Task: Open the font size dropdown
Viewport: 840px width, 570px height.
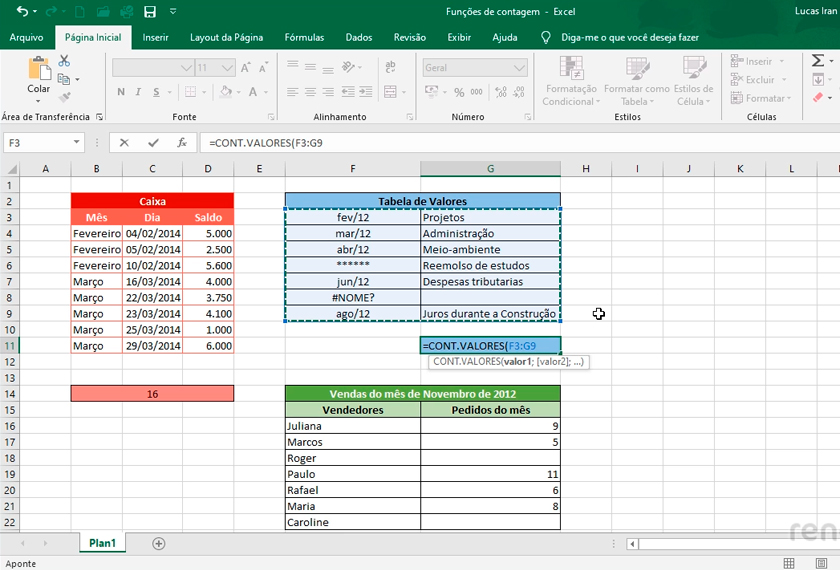Action: click(x=229, y=68)
